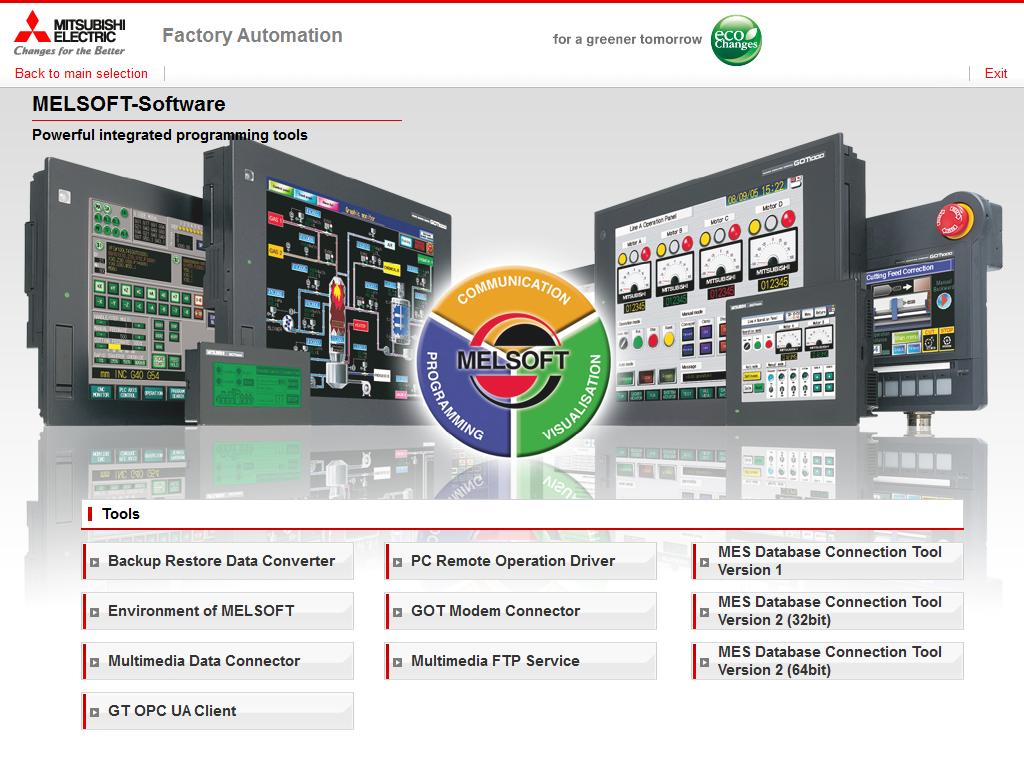Click the Factory Automation title text
Screen dimensions: 1024x768
coord(252,35)
